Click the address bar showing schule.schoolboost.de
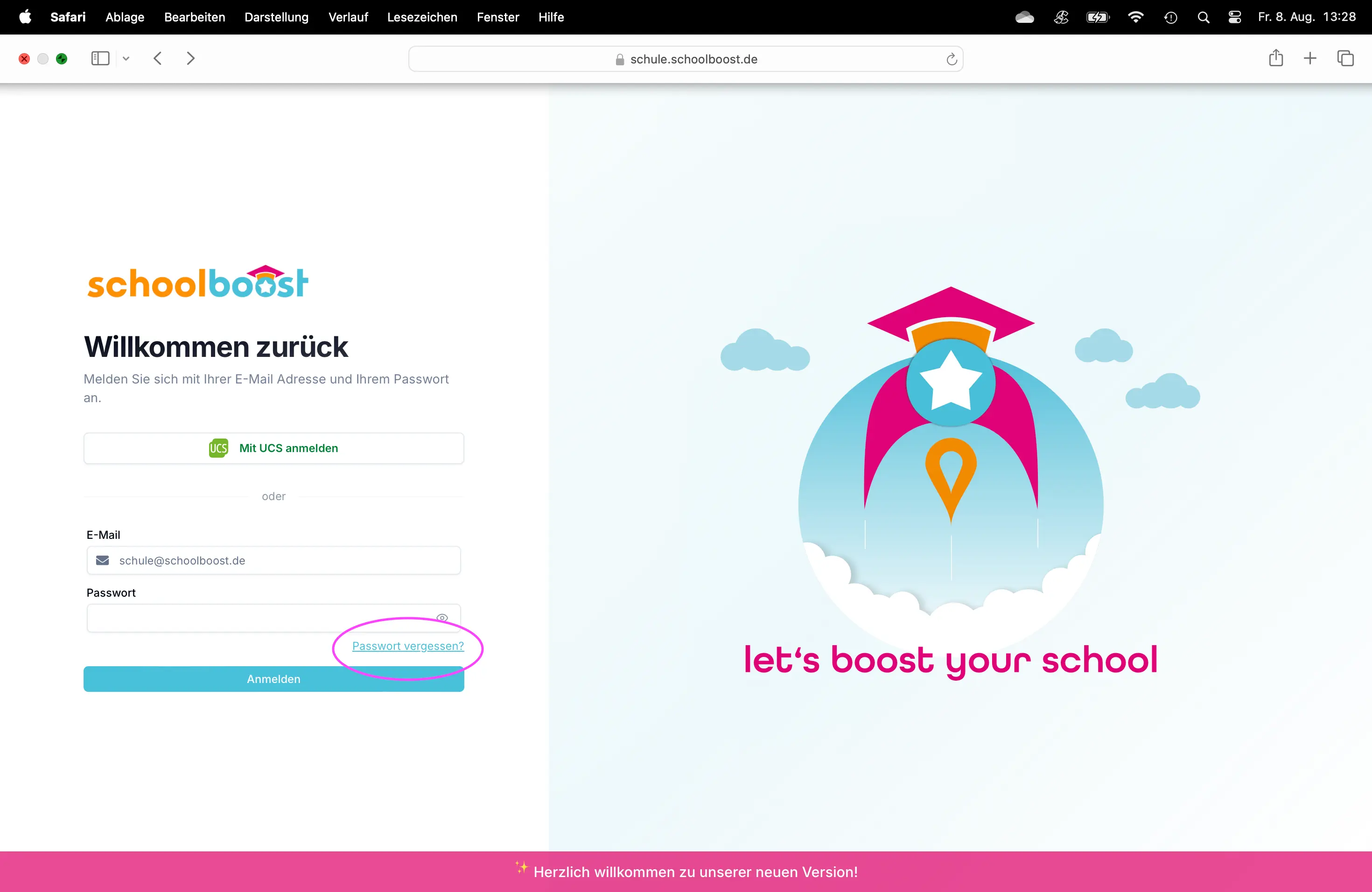 coord(685,59)
